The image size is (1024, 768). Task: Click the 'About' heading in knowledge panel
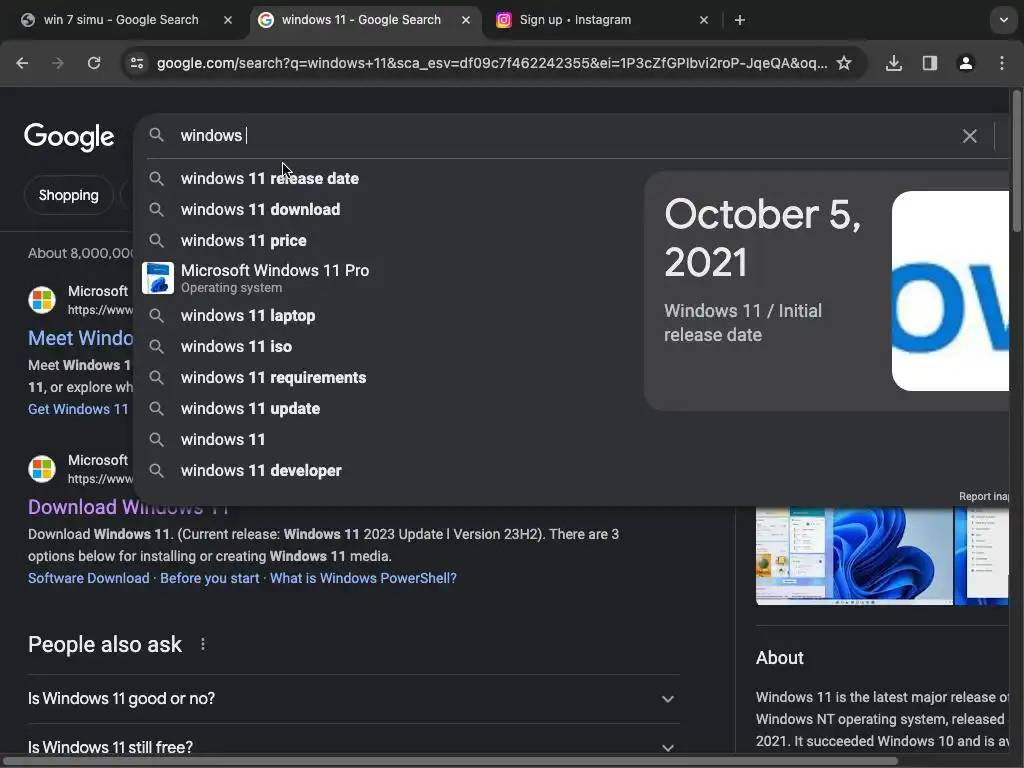click(780, 658)
